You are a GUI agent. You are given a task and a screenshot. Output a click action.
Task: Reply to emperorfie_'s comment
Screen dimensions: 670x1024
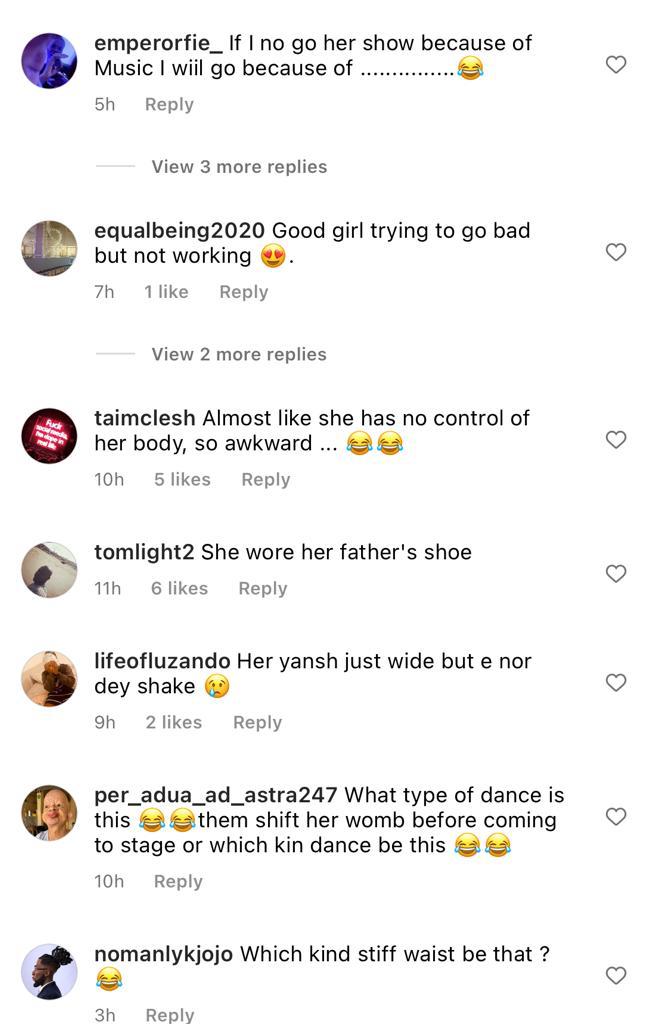169,104
